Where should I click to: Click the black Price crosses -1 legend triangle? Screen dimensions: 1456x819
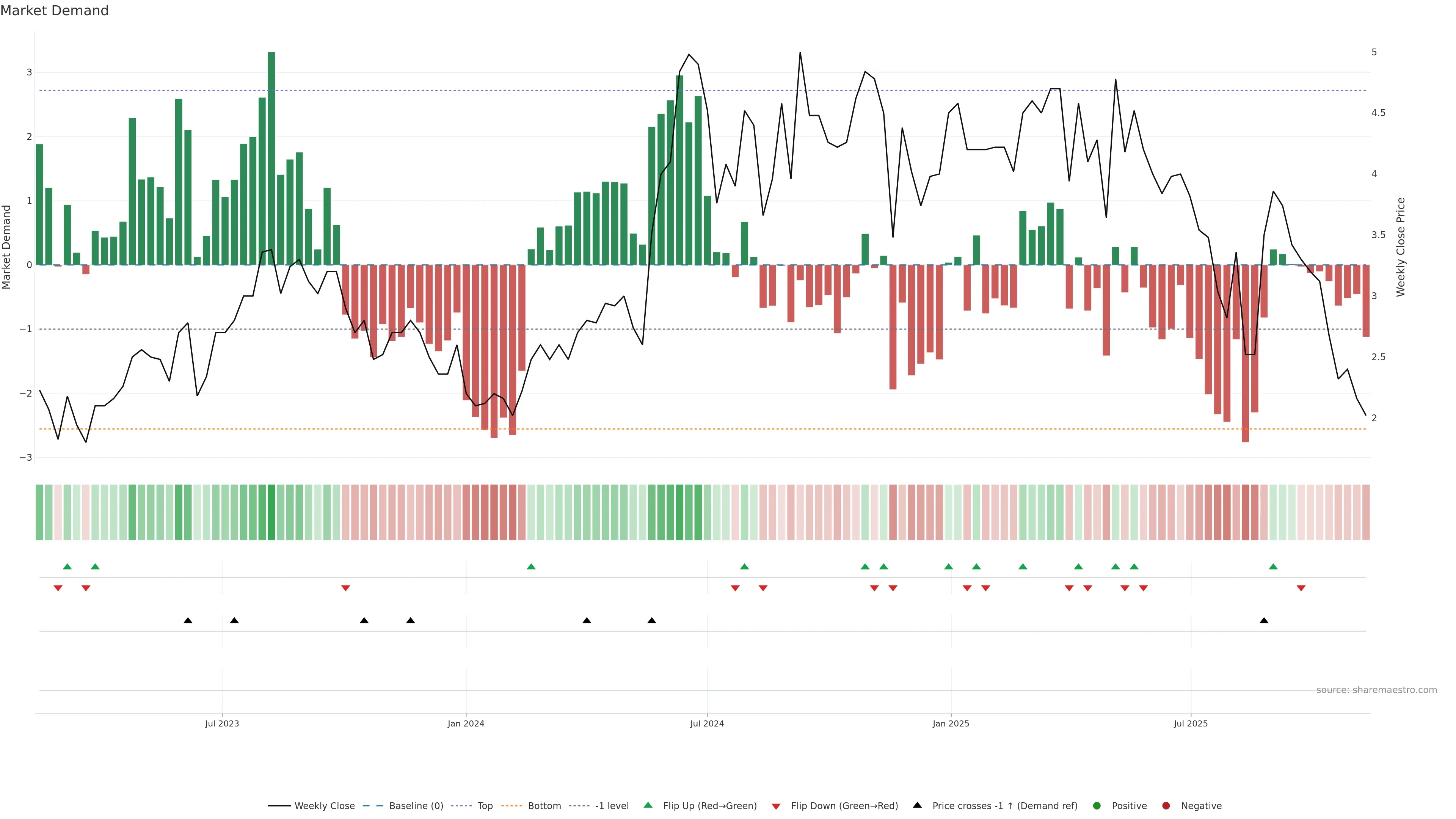[x=917, y=805]
